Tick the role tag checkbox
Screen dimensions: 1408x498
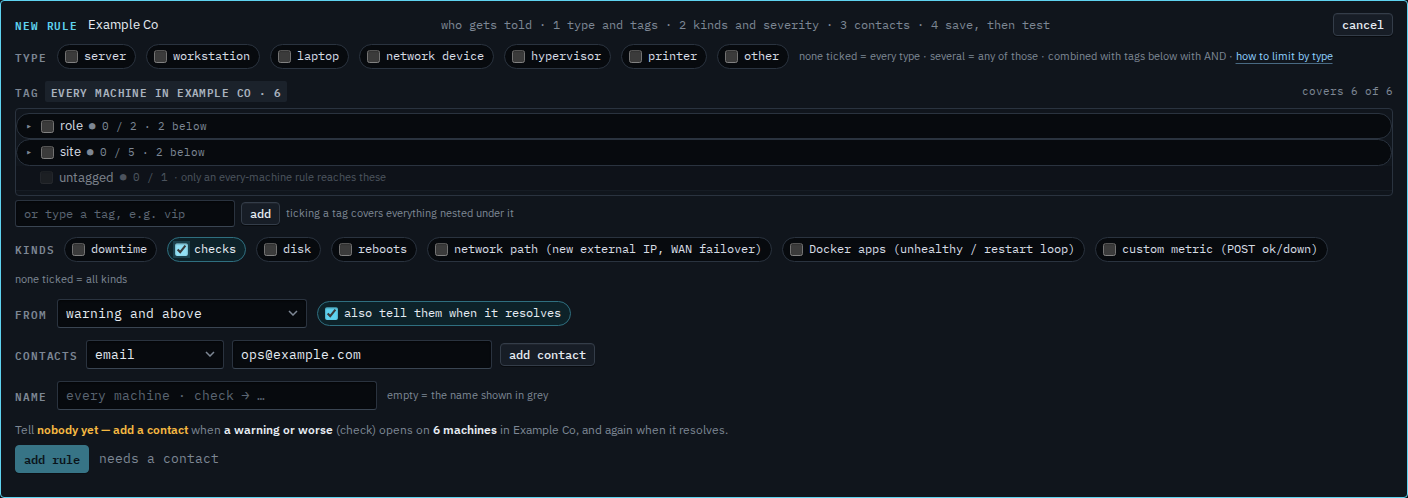47,127
